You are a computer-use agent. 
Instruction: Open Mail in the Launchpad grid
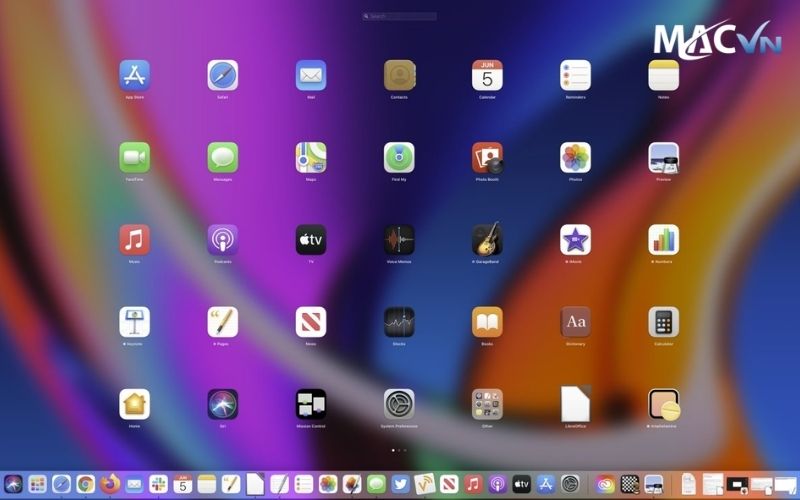[311, 76]
